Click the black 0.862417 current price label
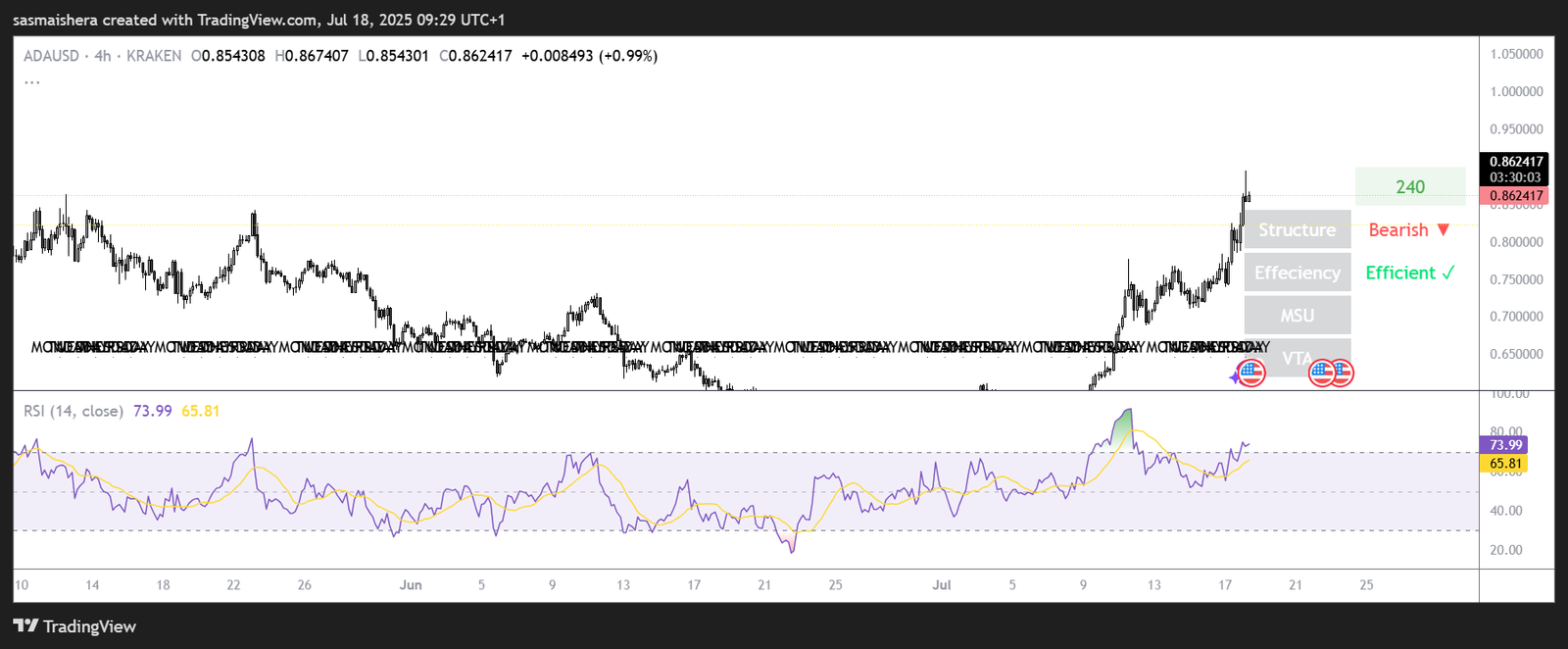The height and width of the screenshot is (649, 1568). click(1516, 162)
